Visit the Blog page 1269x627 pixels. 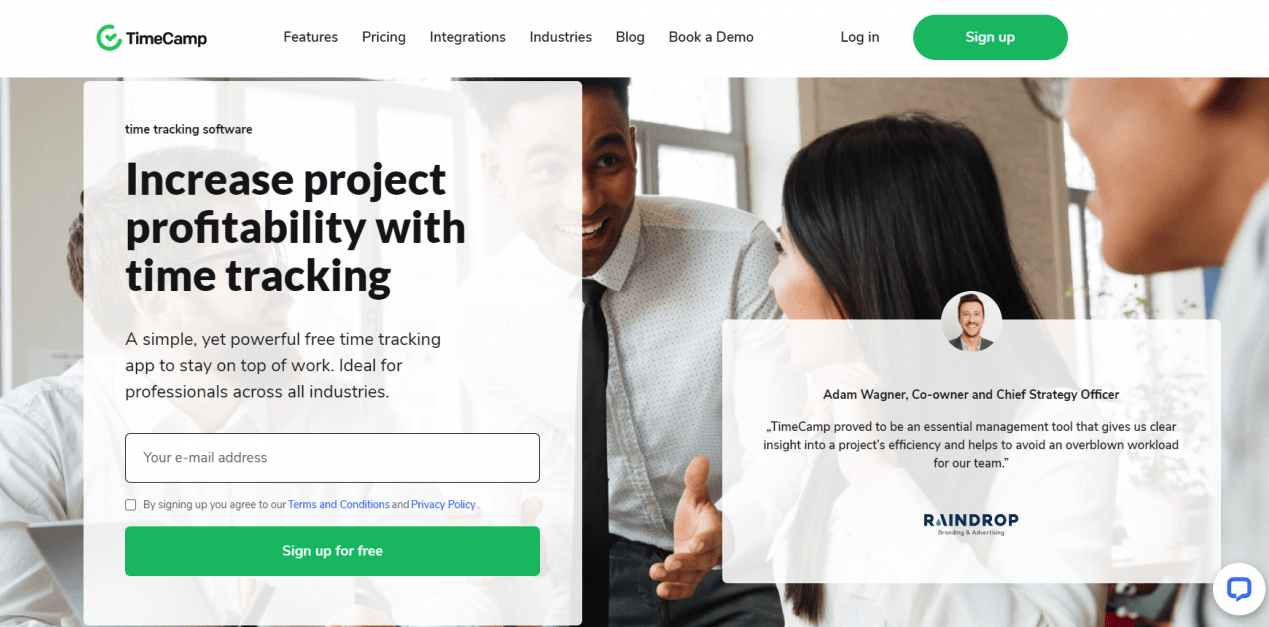(x=630, y=37)
